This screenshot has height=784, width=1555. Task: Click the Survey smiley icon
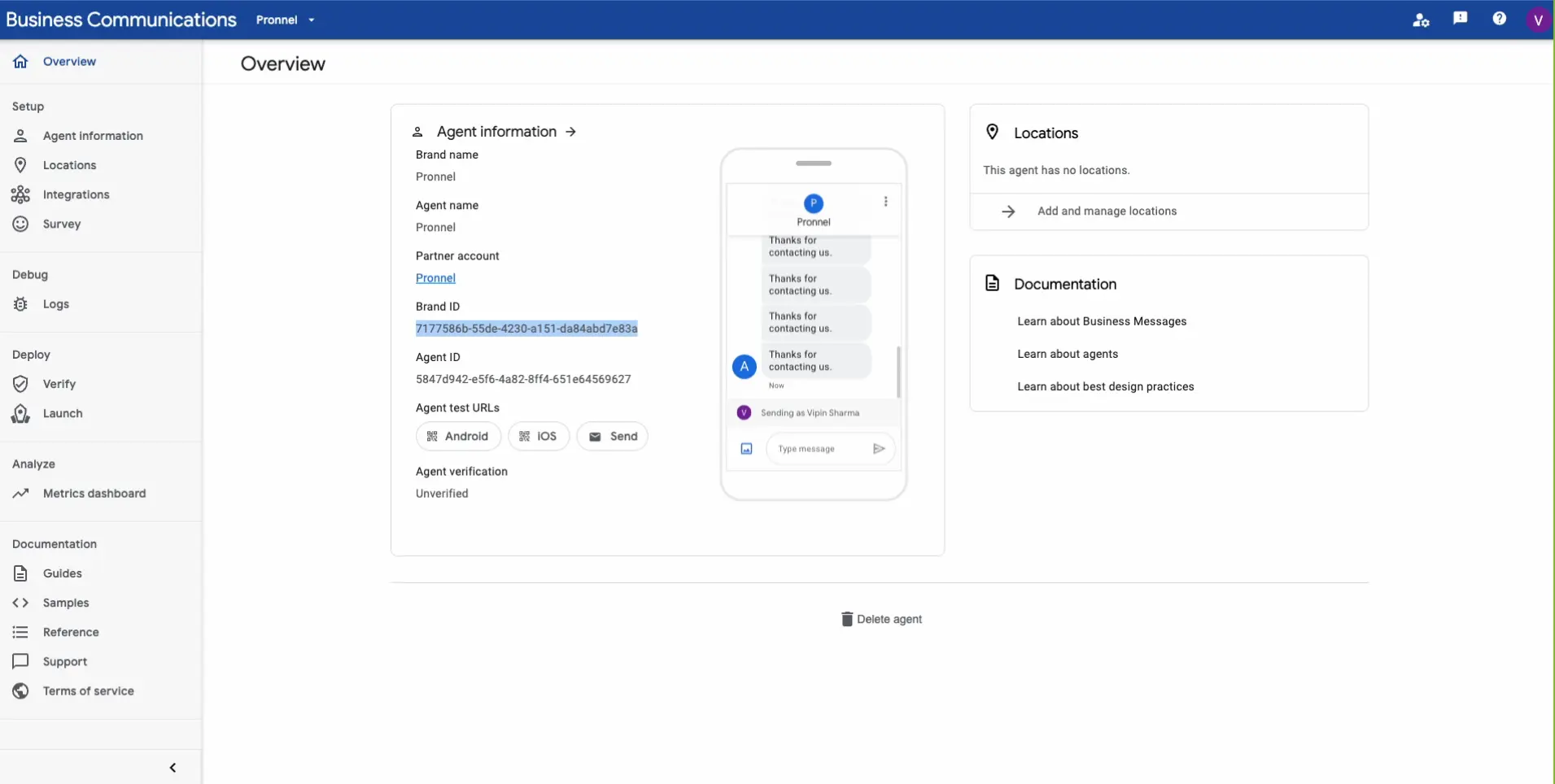pos(20,224)
